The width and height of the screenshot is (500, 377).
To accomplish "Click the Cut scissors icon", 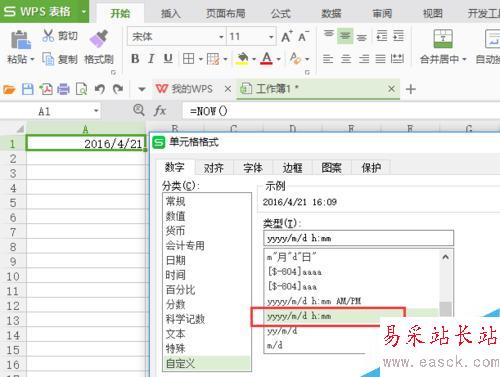I will 48,35.
